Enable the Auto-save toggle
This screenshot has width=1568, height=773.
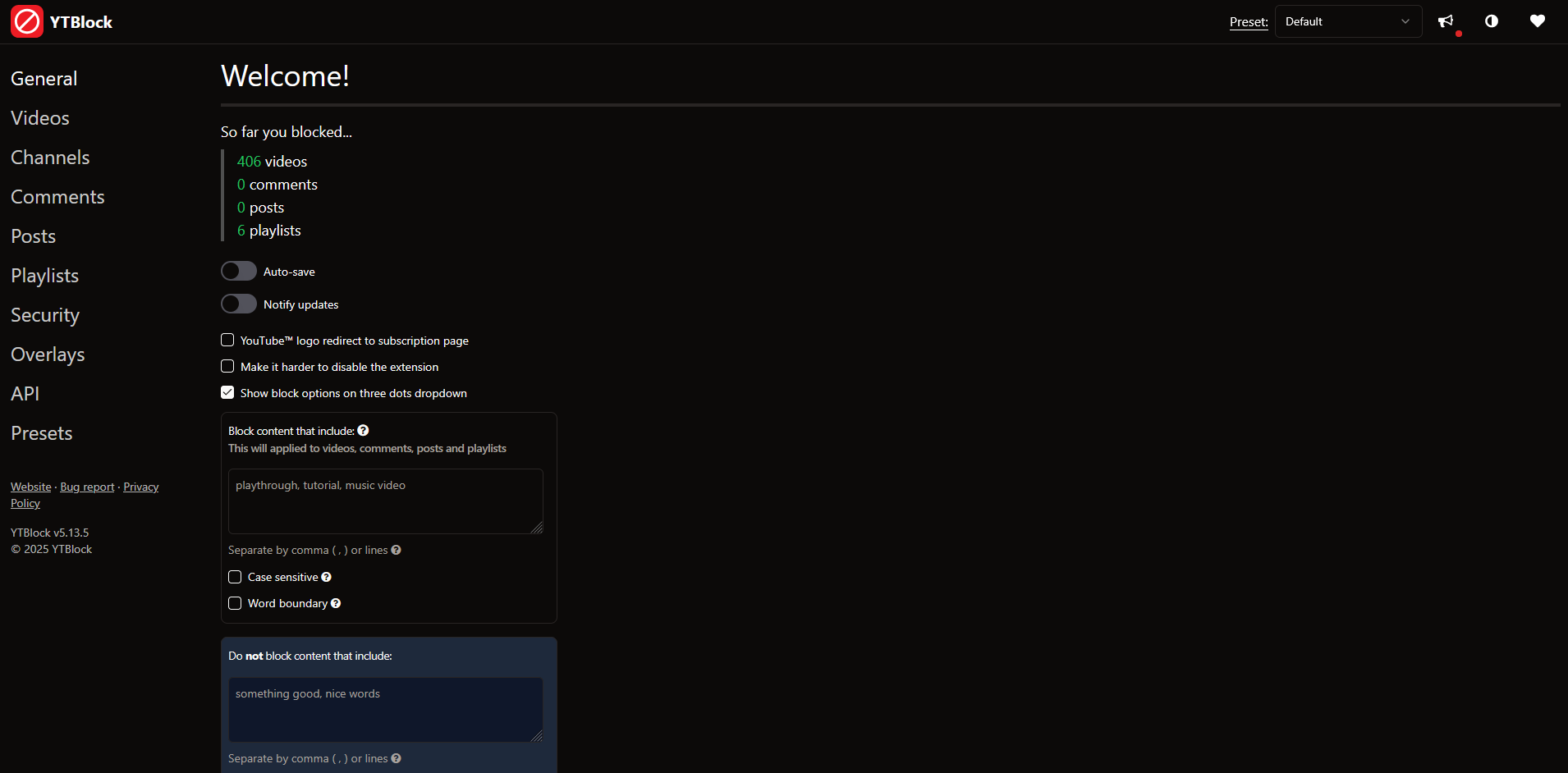point(238,271)
